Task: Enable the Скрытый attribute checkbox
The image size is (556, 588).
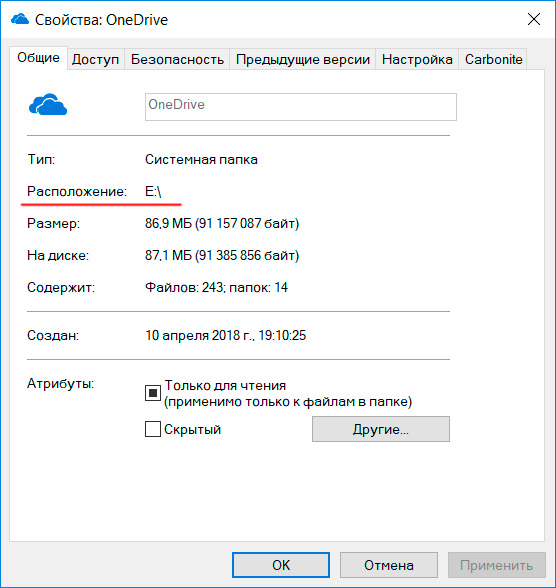Action: [x=153, y=429]
